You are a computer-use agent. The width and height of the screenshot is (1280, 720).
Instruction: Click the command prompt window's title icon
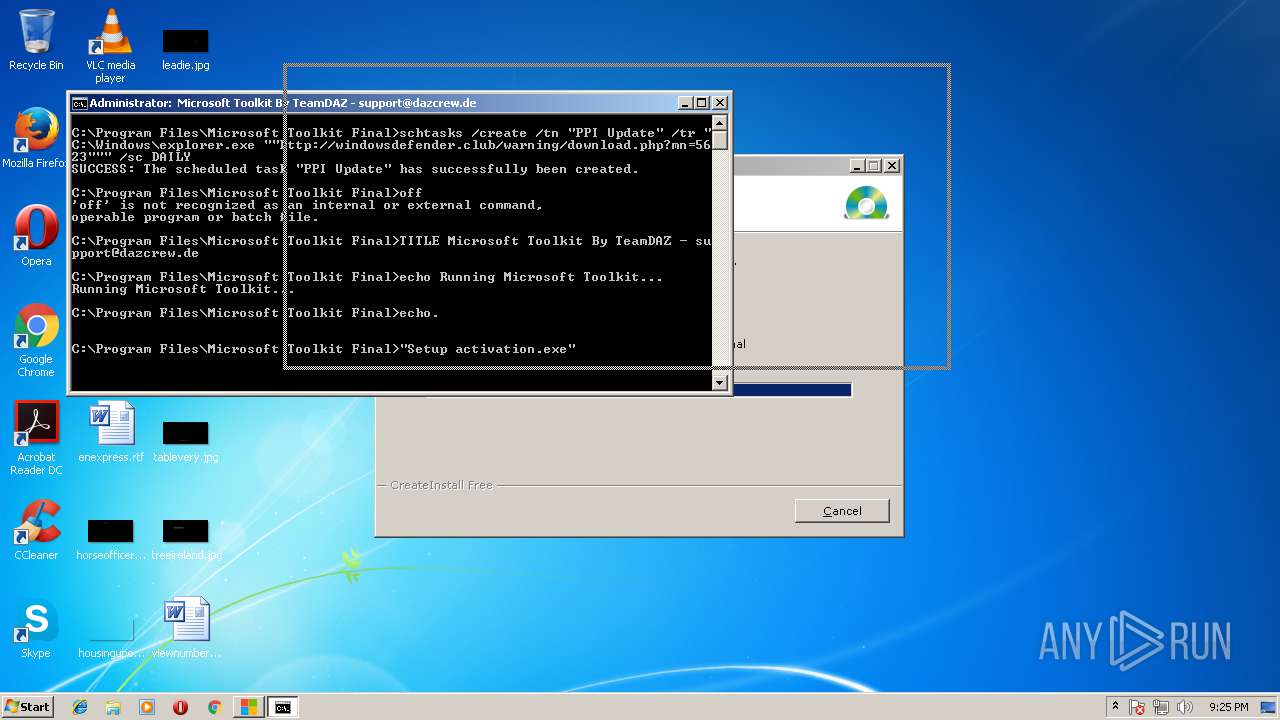point(79,103)
